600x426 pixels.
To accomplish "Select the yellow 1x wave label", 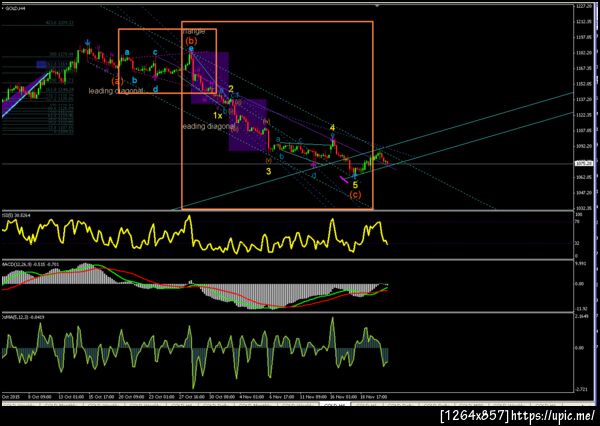I will pyautogui.click(x=217, y=115).
